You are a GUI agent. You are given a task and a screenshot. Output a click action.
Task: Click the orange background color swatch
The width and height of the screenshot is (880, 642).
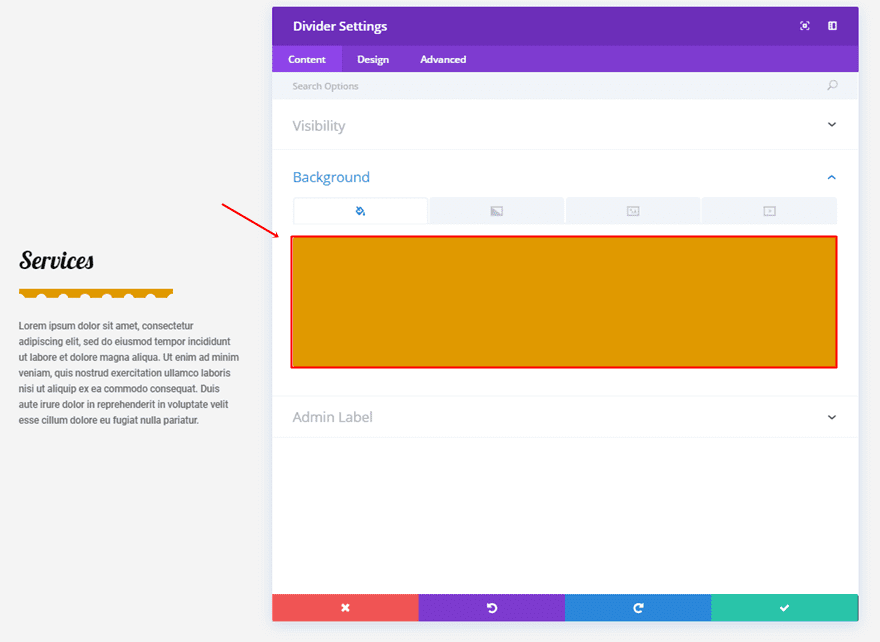click(x=564, y=302)
